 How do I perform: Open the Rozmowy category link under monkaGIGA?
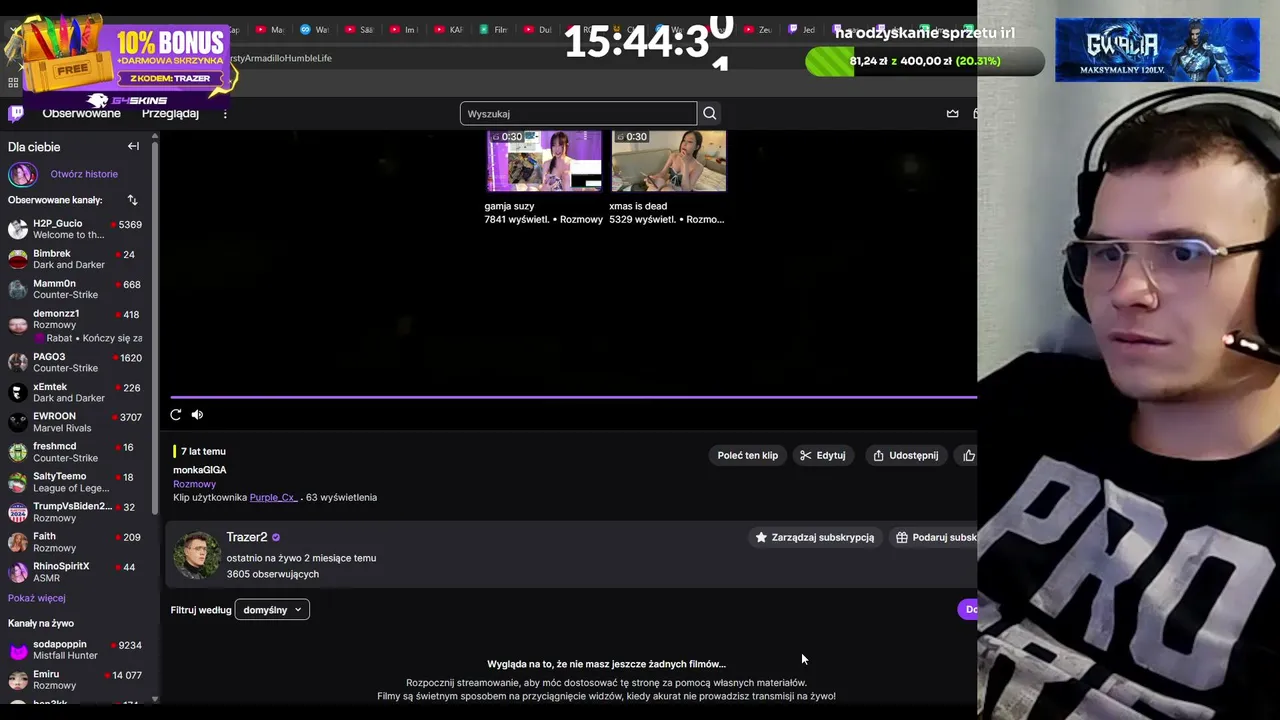click(194, 484)
